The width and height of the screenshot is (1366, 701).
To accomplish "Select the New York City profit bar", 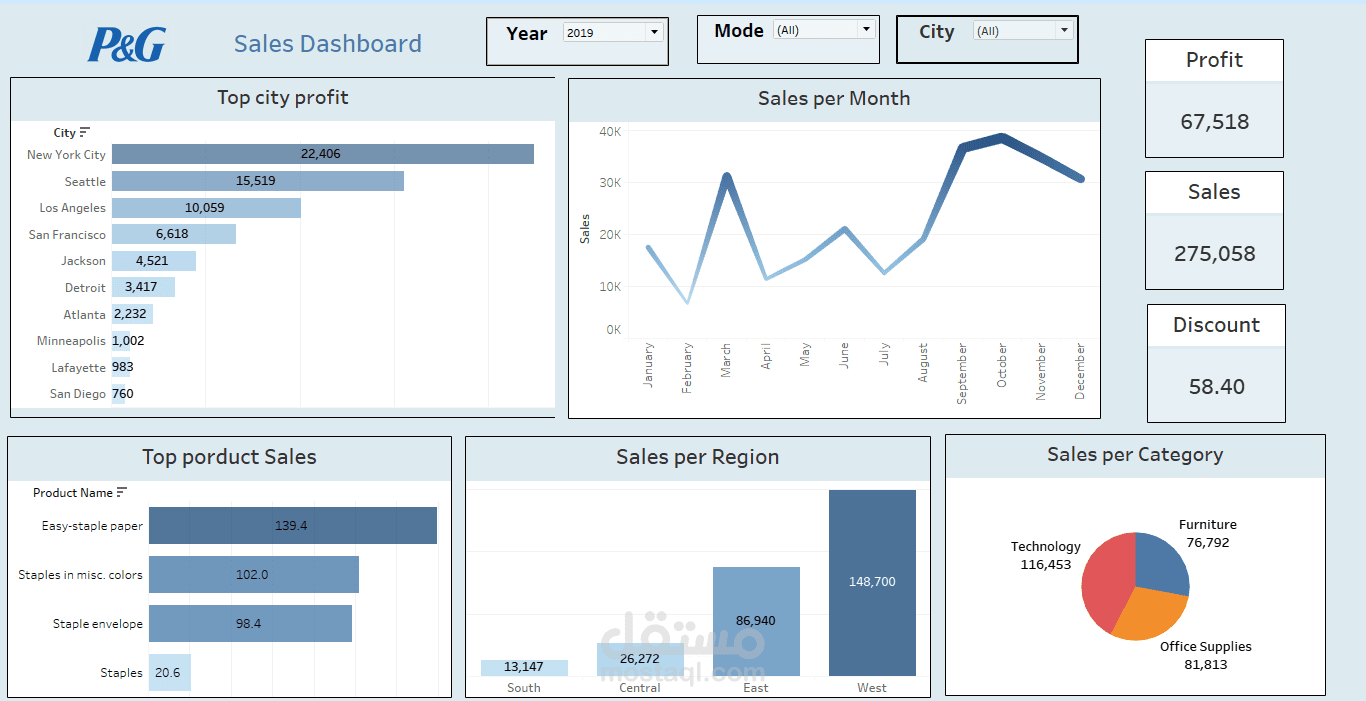I will pyautogui.click(x=323, y=154).
